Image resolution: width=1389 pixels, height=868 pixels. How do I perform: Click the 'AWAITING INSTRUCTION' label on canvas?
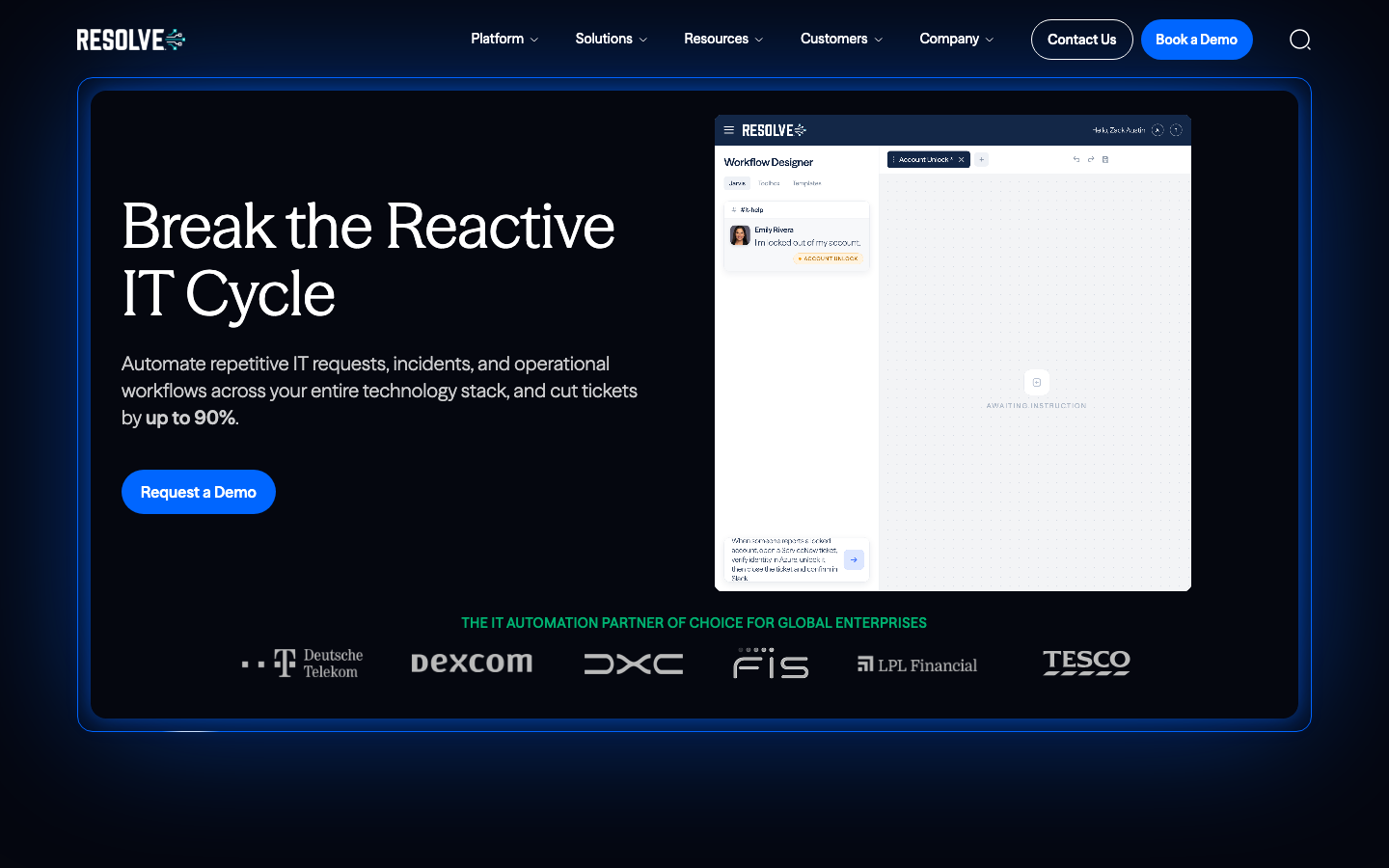coord(1037,406)
